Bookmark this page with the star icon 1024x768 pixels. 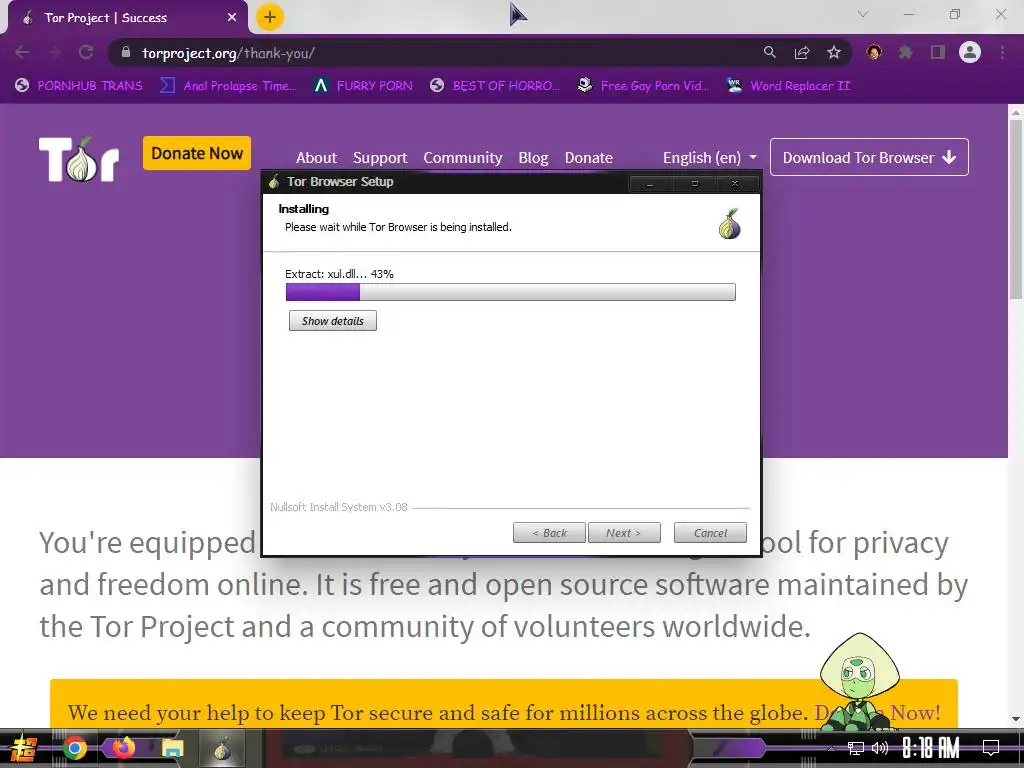(x=834, y=52)
